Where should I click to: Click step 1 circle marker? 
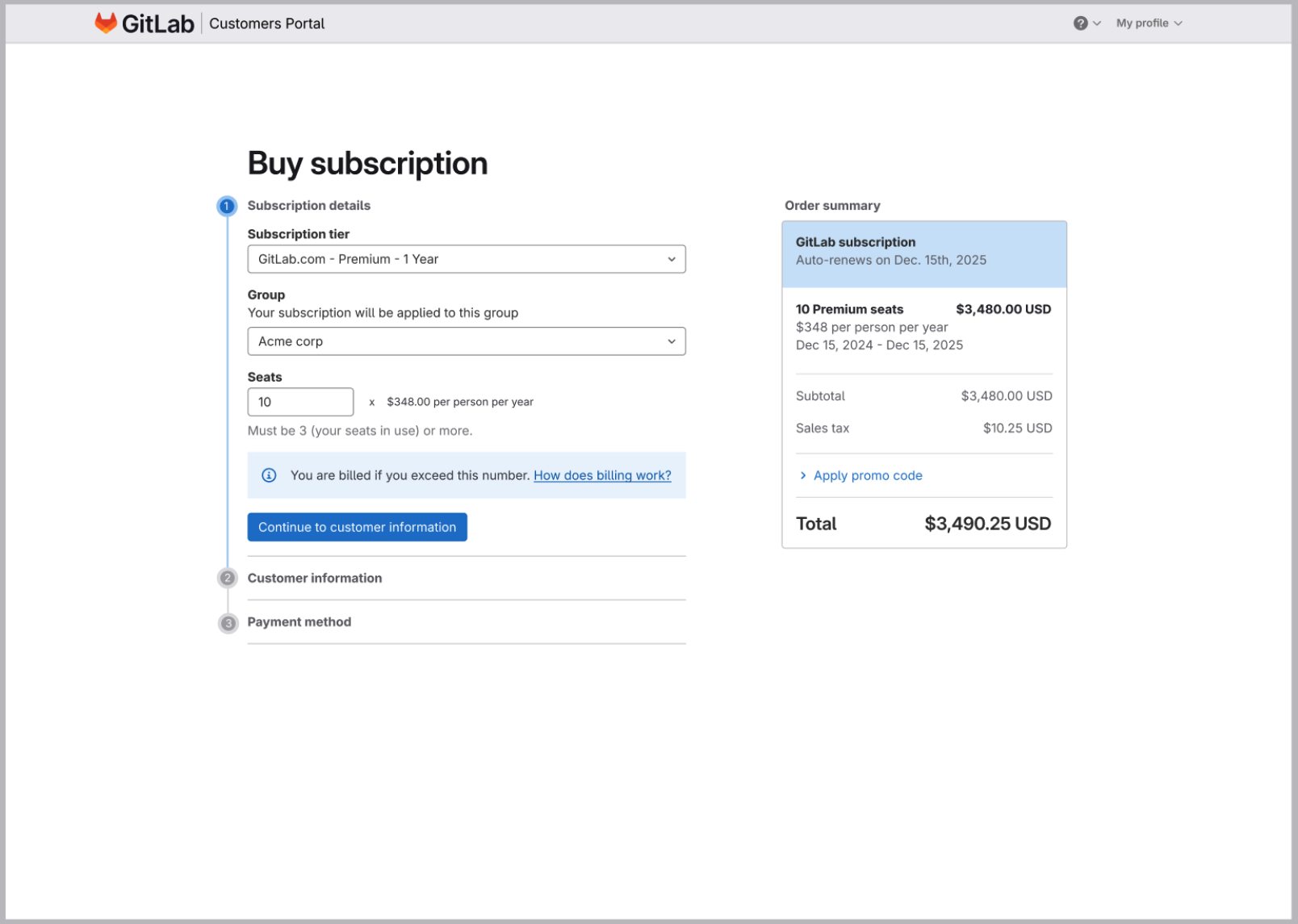[x=227, y=206]
